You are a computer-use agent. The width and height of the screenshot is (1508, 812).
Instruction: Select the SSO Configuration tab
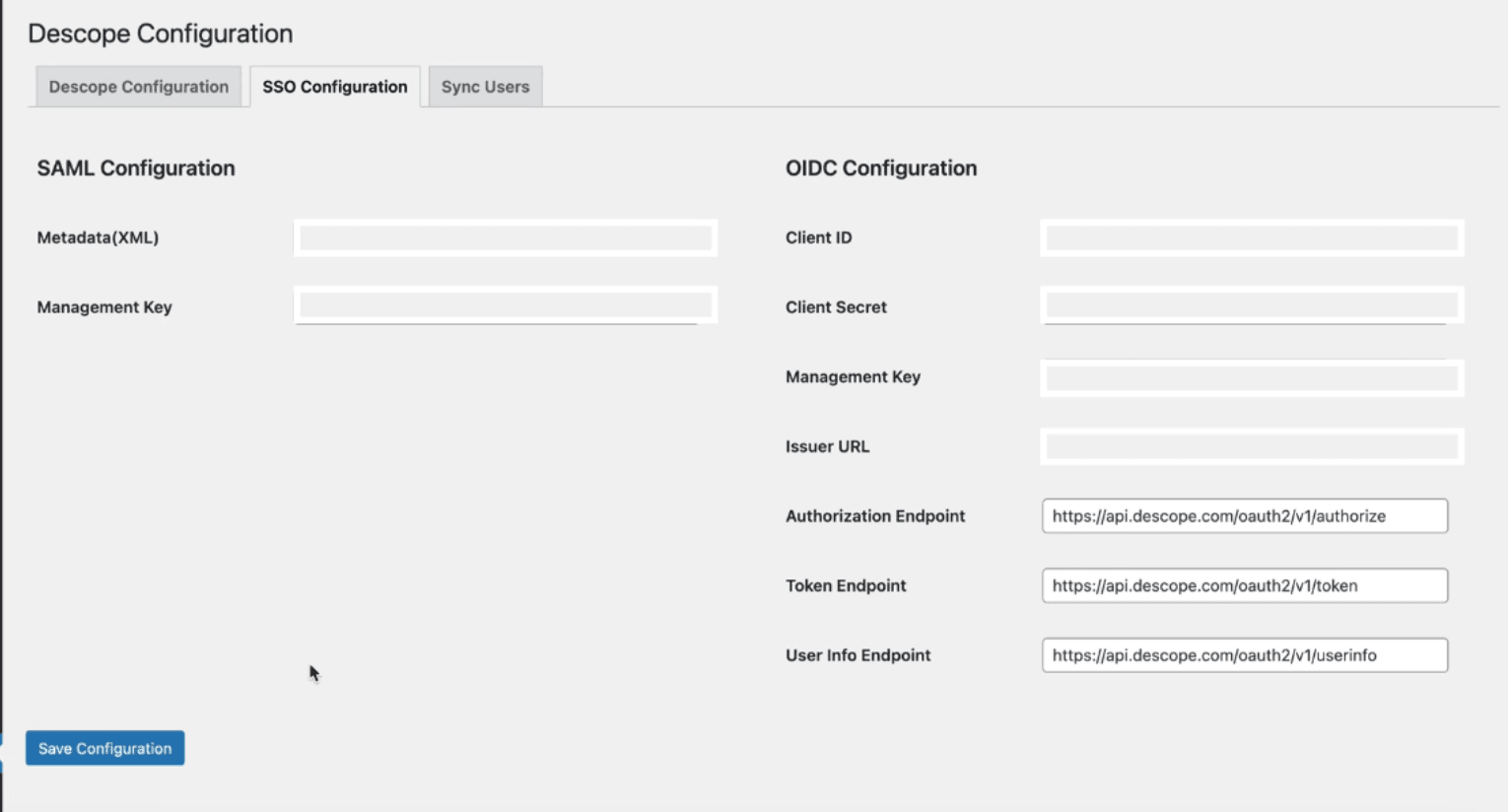(x=335, y=87)
